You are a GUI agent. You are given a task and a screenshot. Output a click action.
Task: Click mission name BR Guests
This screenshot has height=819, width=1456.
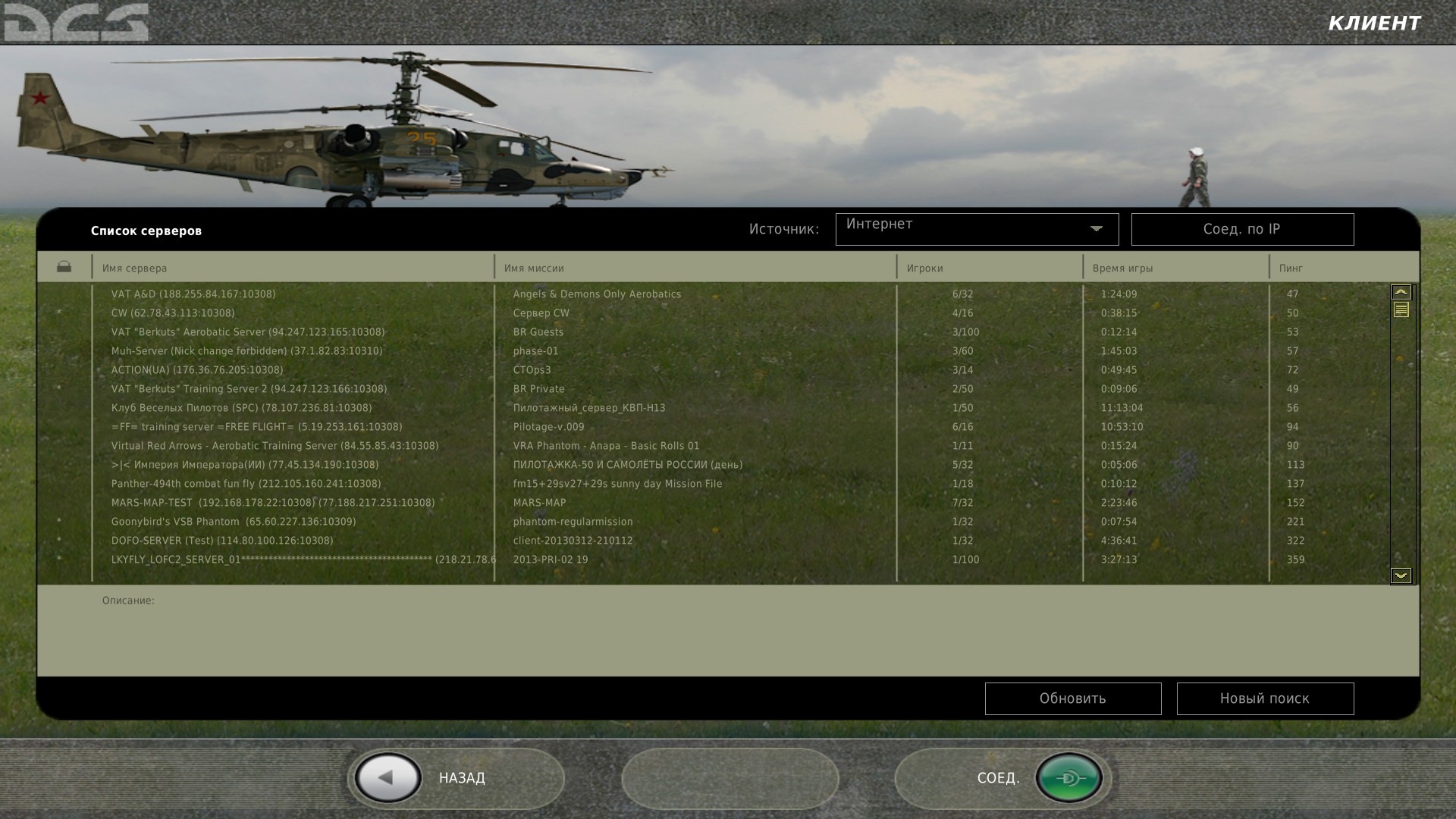point(538,332)
